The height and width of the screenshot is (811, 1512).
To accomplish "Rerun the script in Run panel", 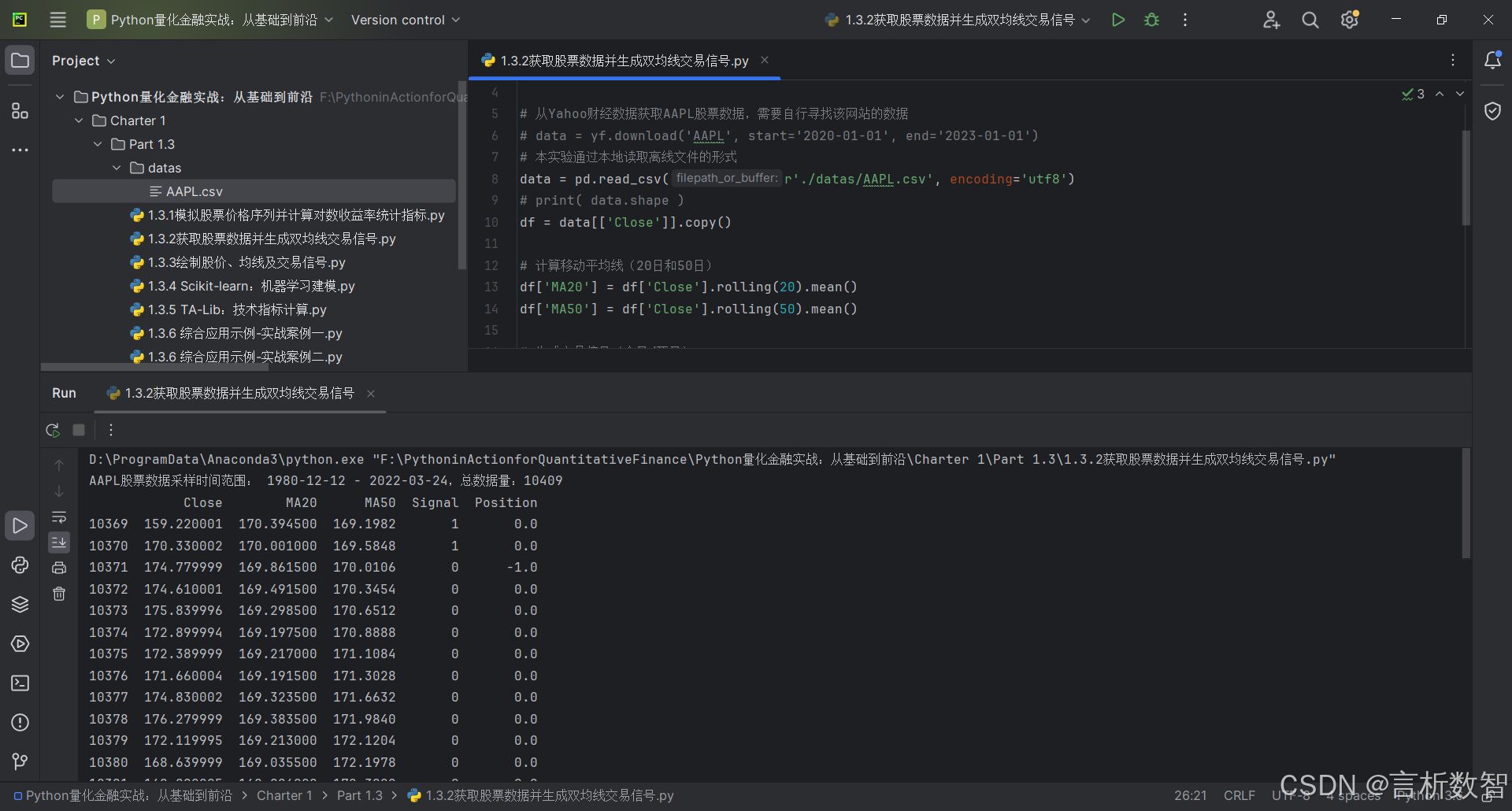I will click(53, 430).
